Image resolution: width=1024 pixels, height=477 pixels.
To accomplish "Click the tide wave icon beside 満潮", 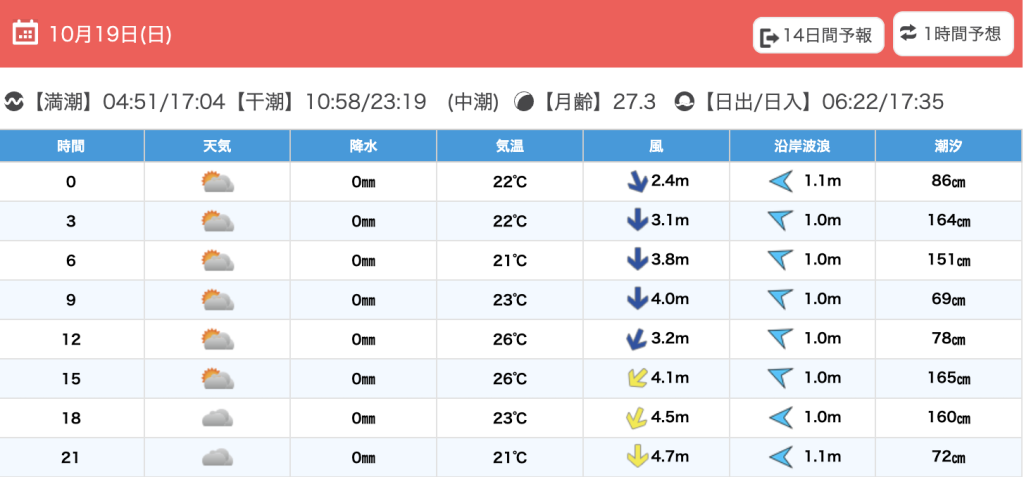I will tap(15, 102).
